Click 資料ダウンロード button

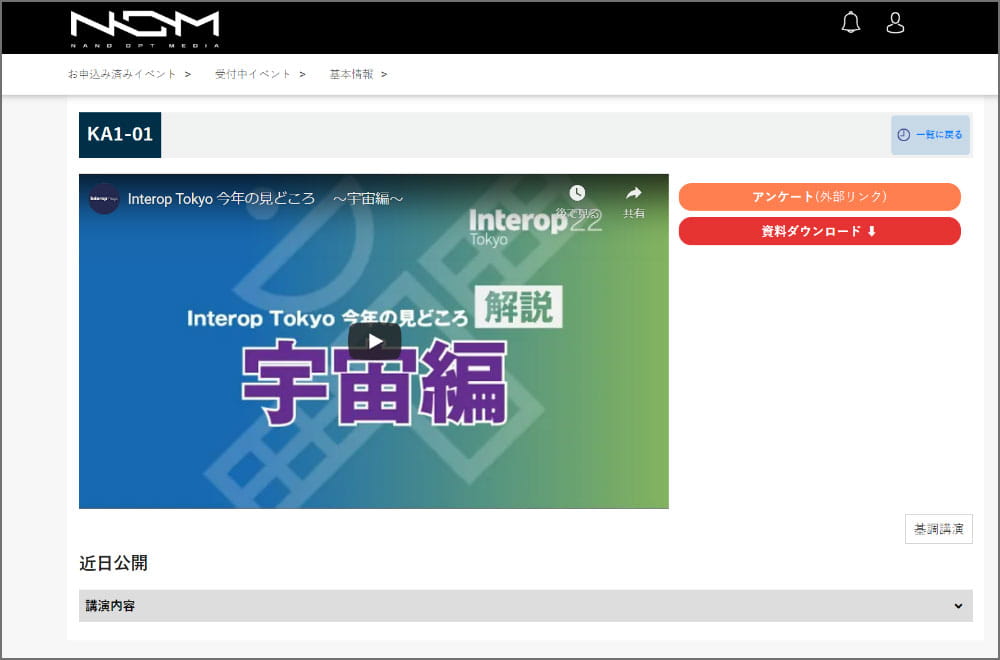[x=820, y=231]
